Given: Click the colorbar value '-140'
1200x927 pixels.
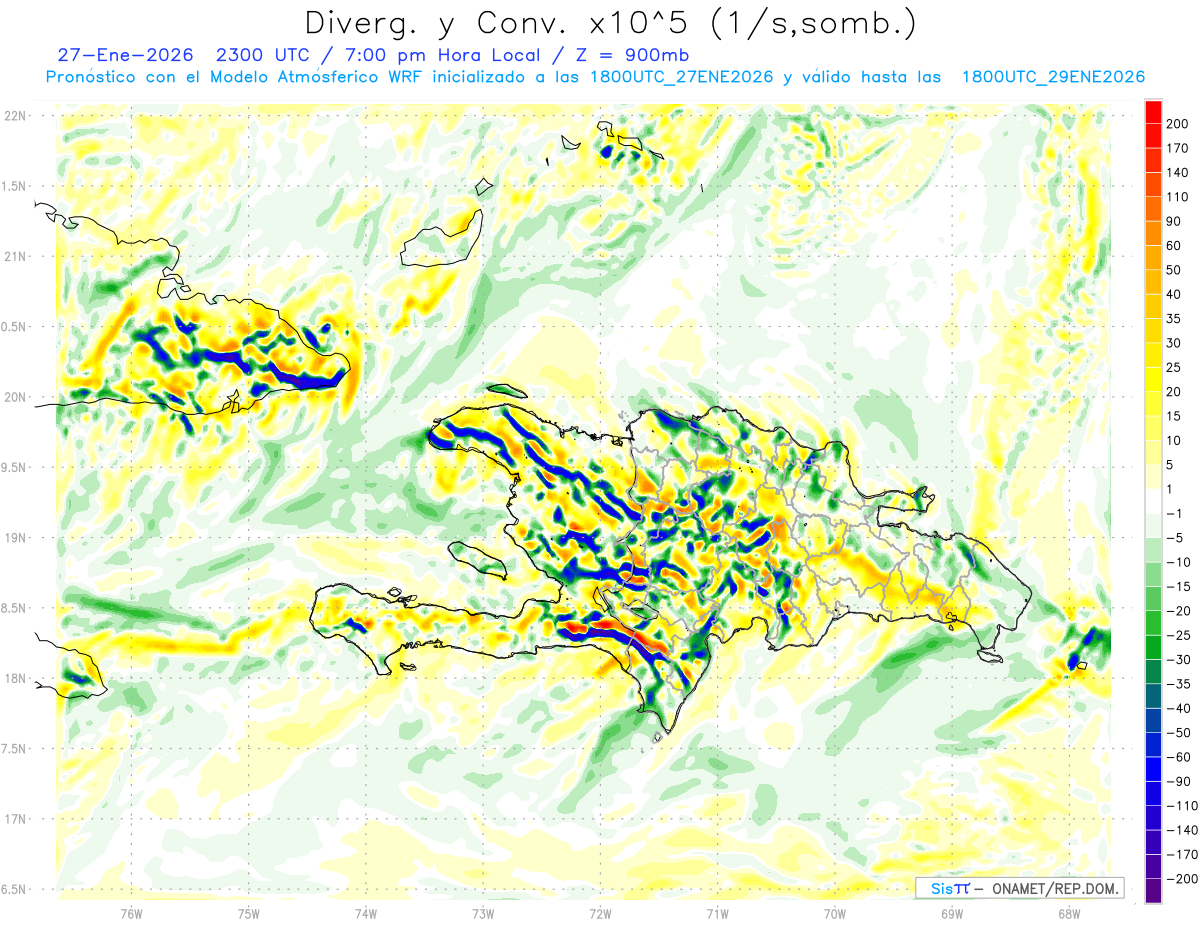Looking at the screenshot, I should (1182, 830).
